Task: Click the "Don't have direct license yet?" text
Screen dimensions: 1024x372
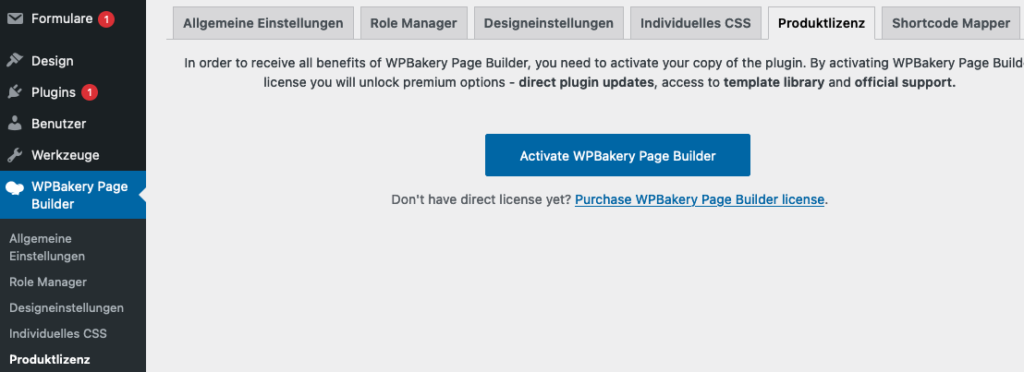Action: pyautogui.click(x=481, y=200)
